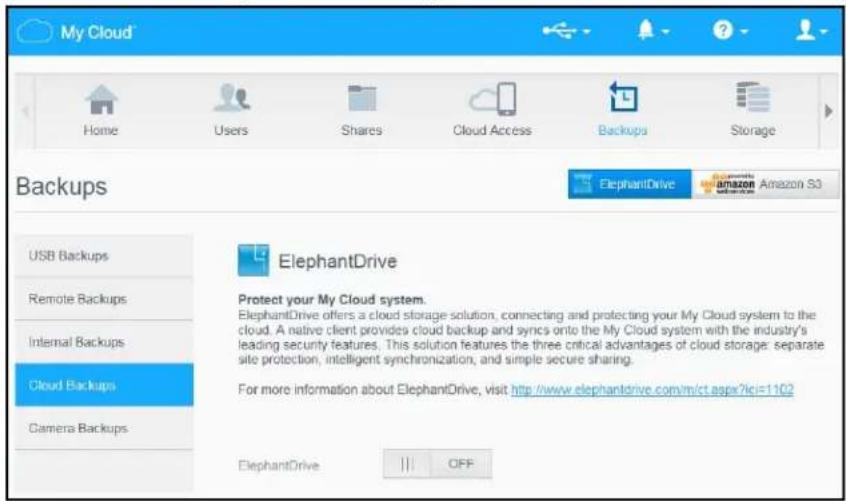
Task: Open the Storage icon
Action: tap(753, 97)
